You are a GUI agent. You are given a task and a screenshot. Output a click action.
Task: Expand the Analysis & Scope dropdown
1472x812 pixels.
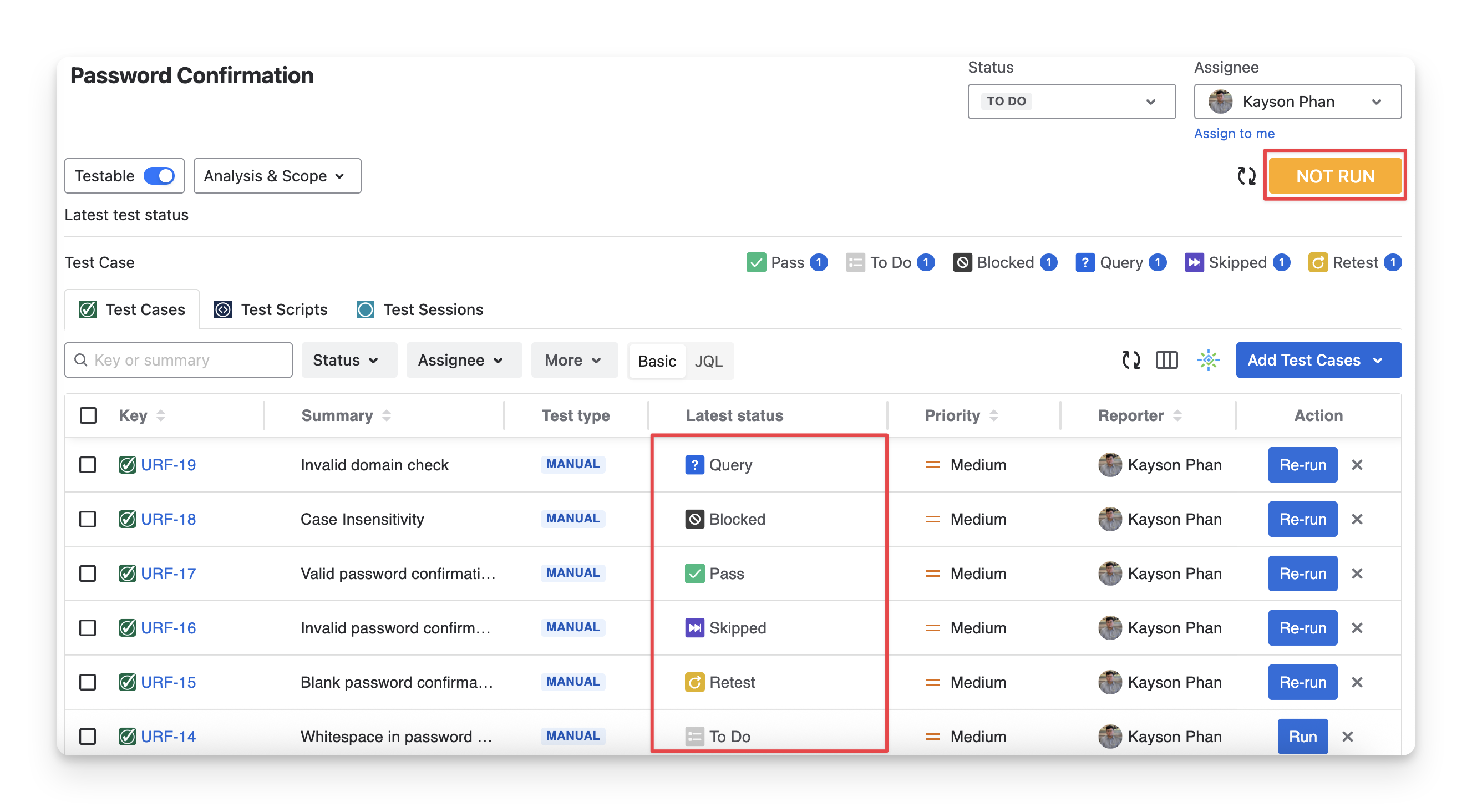coord(277,176)
